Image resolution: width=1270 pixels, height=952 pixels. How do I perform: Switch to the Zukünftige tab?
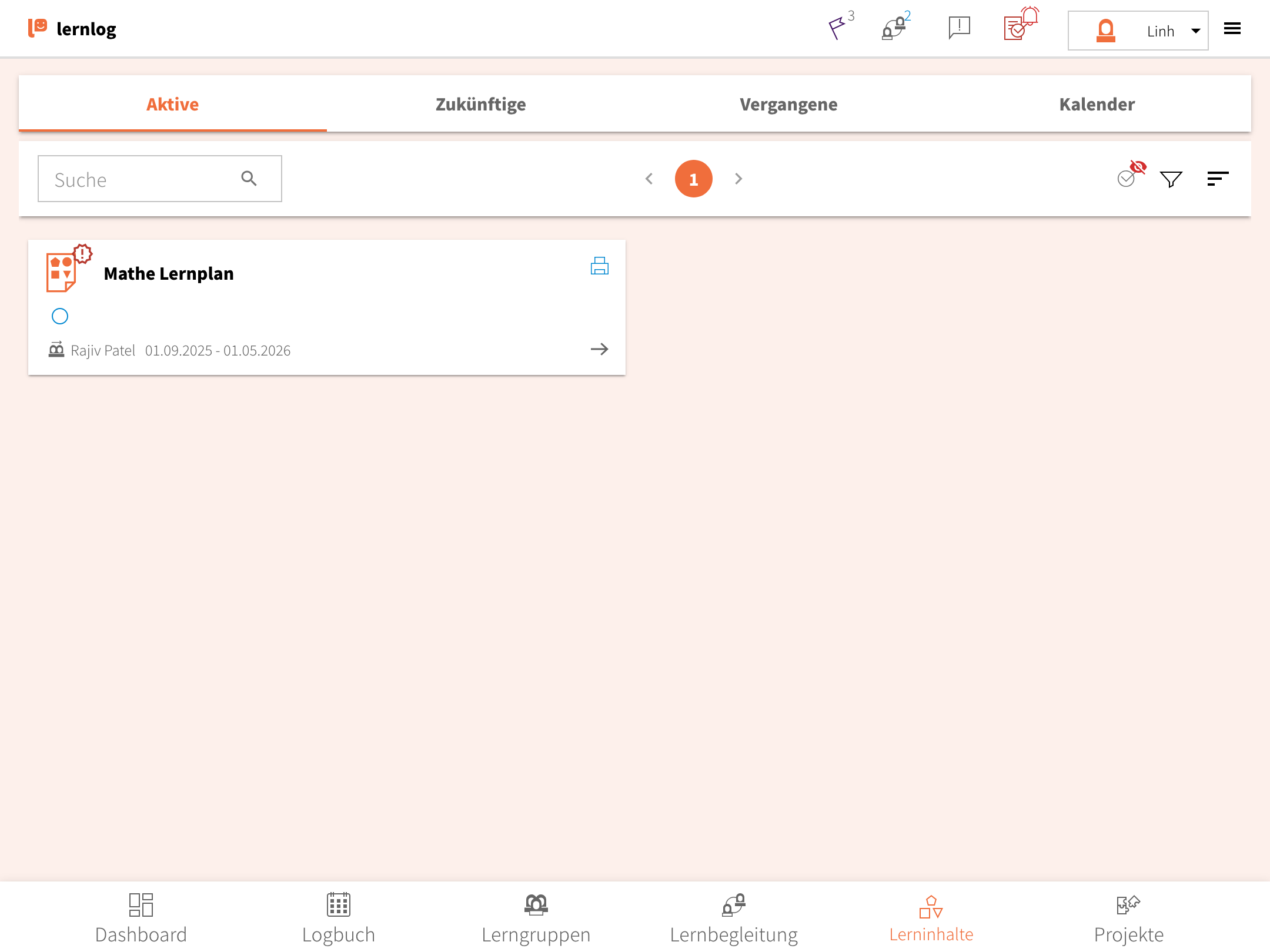point(480,104)
